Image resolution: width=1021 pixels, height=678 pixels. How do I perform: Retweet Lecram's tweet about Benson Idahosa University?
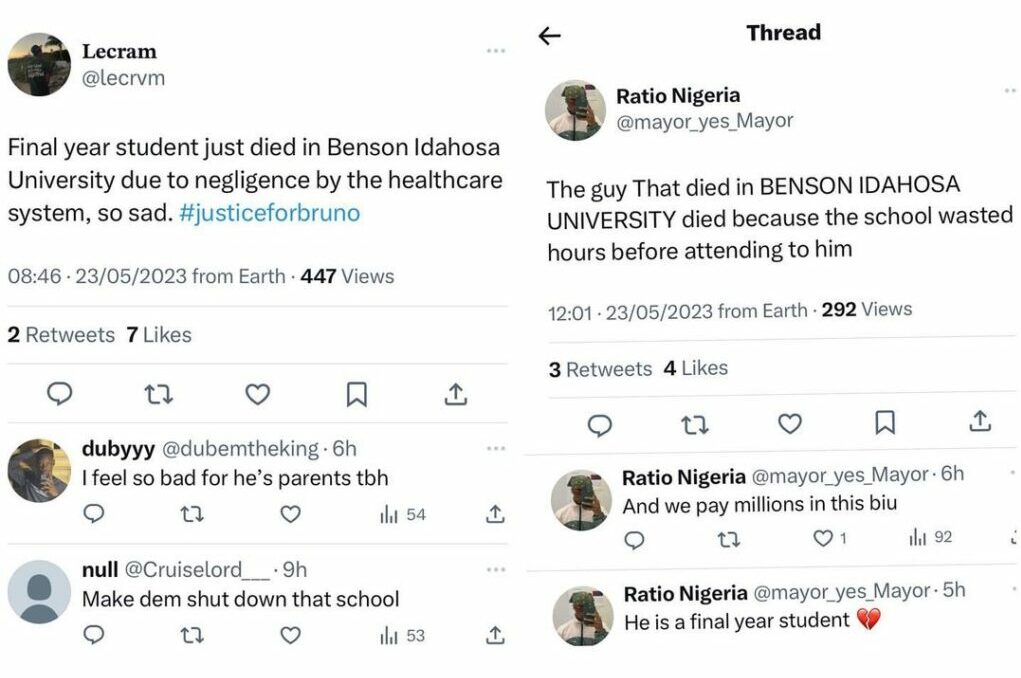(x=158, y=394)
